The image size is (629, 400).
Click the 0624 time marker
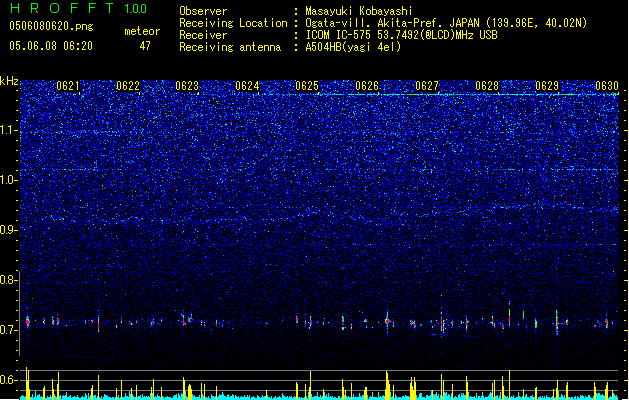click(247, 86)
